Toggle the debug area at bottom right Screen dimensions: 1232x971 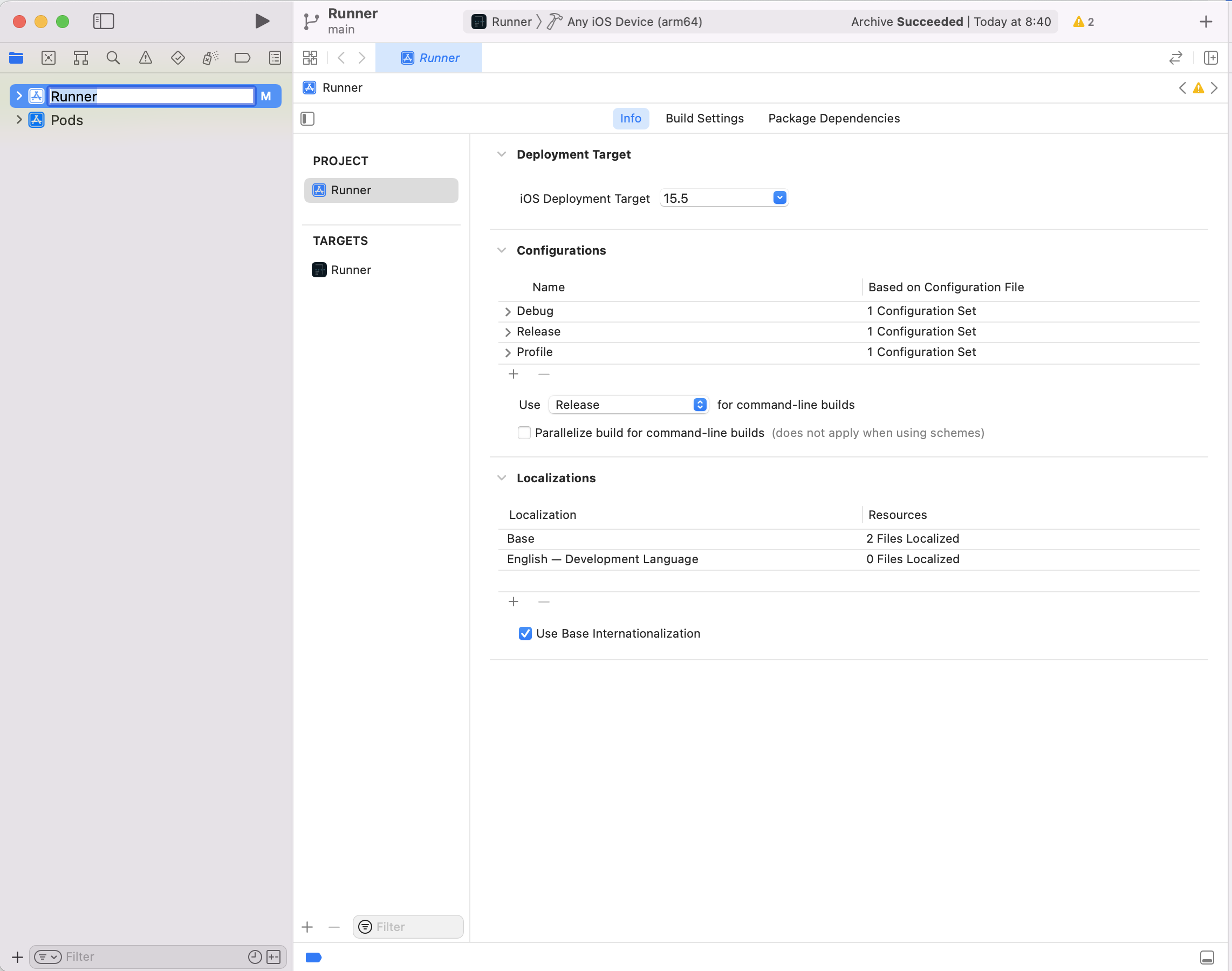click(x=1207, y=957)
